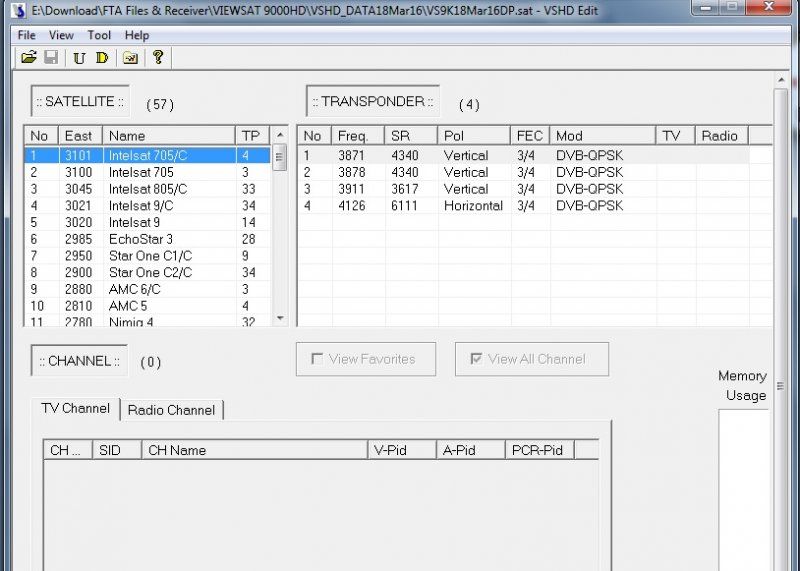Switch to the Radio Channel tab
This screenshot has height=571, width=800.
pos(171,410)
